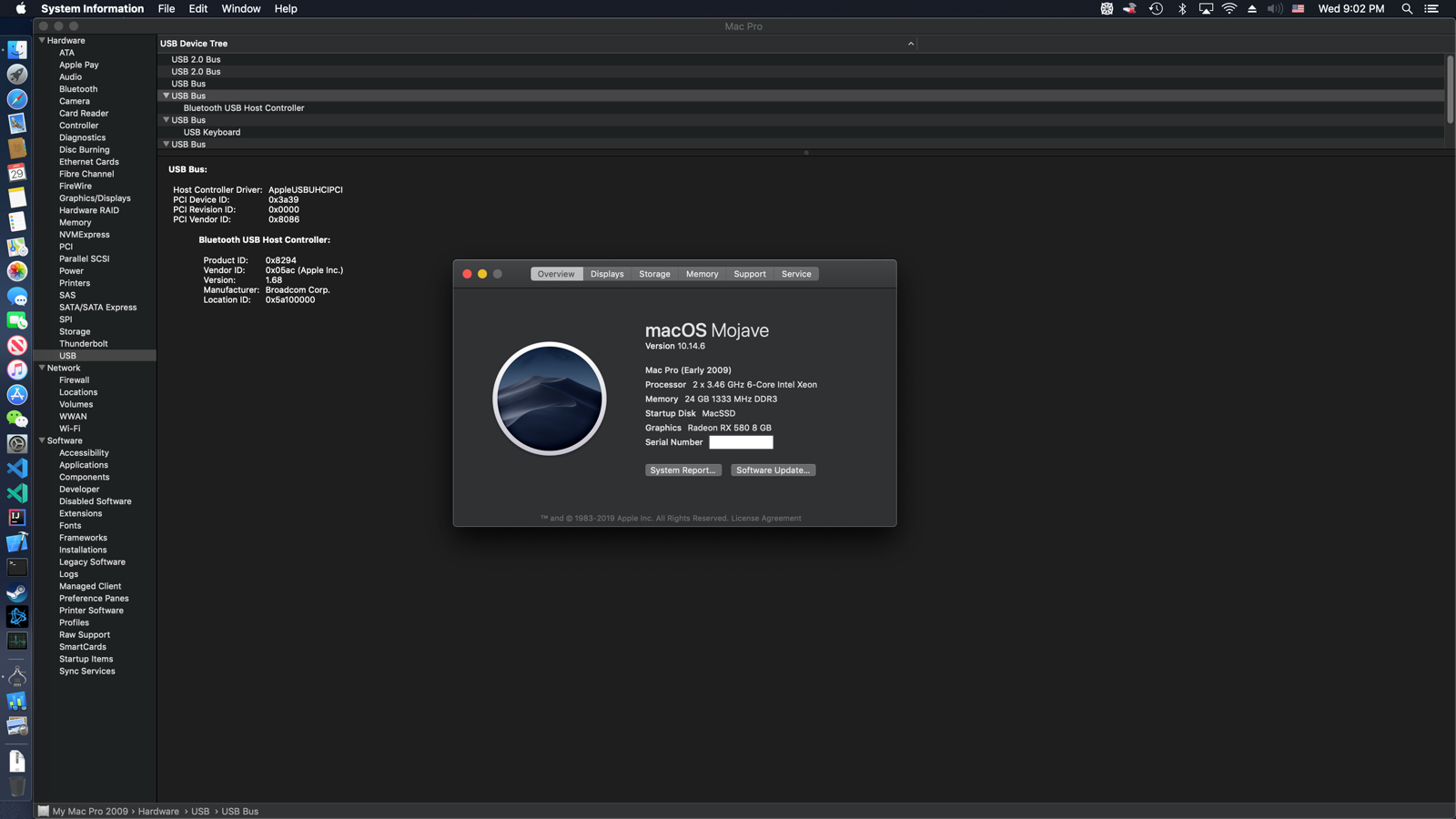This screenshot has width=1456, height=819.
Task: Collapse USB Bus containing USB Keyboard
Action: 166,120
